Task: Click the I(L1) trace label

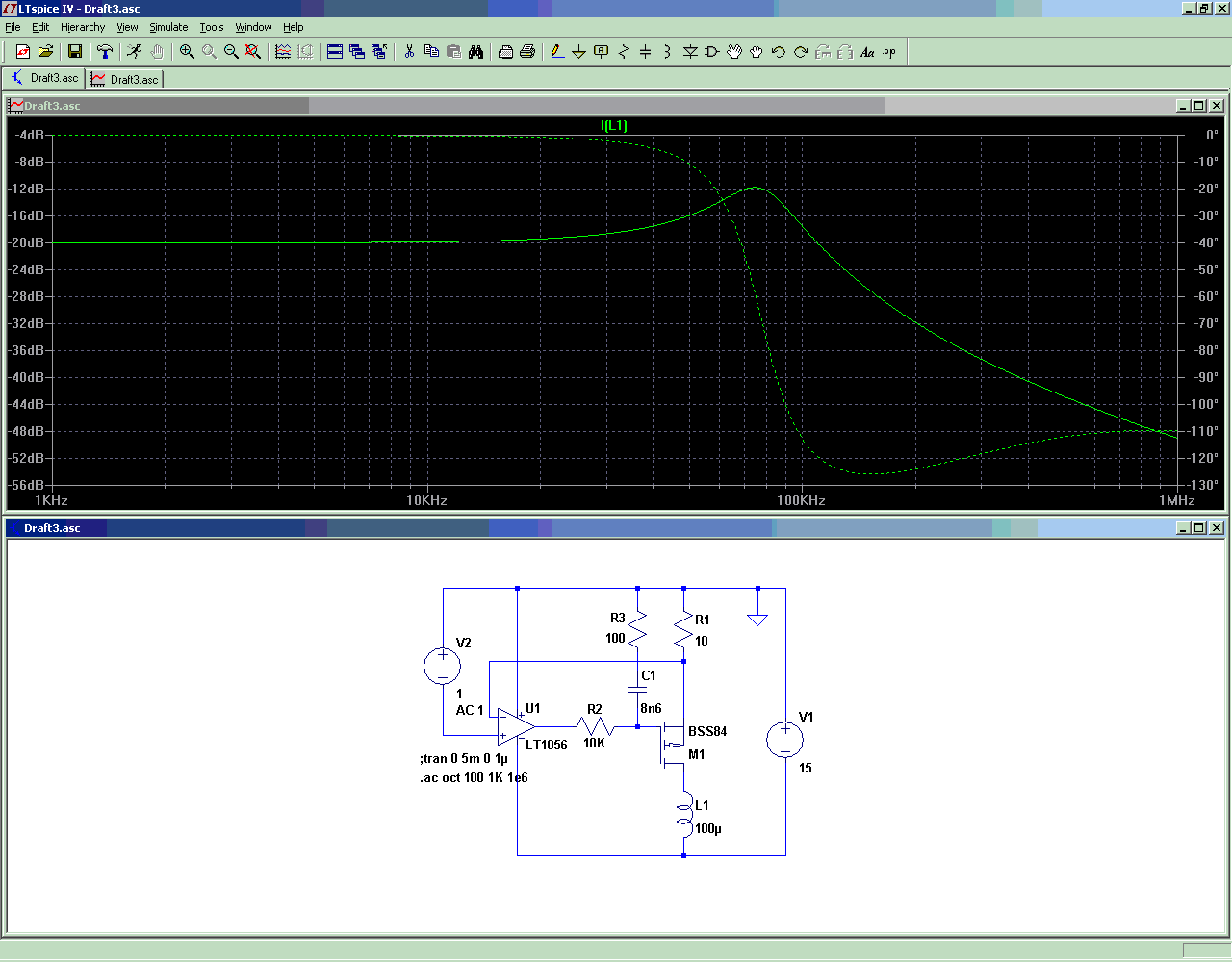Action: pos(614,125)
